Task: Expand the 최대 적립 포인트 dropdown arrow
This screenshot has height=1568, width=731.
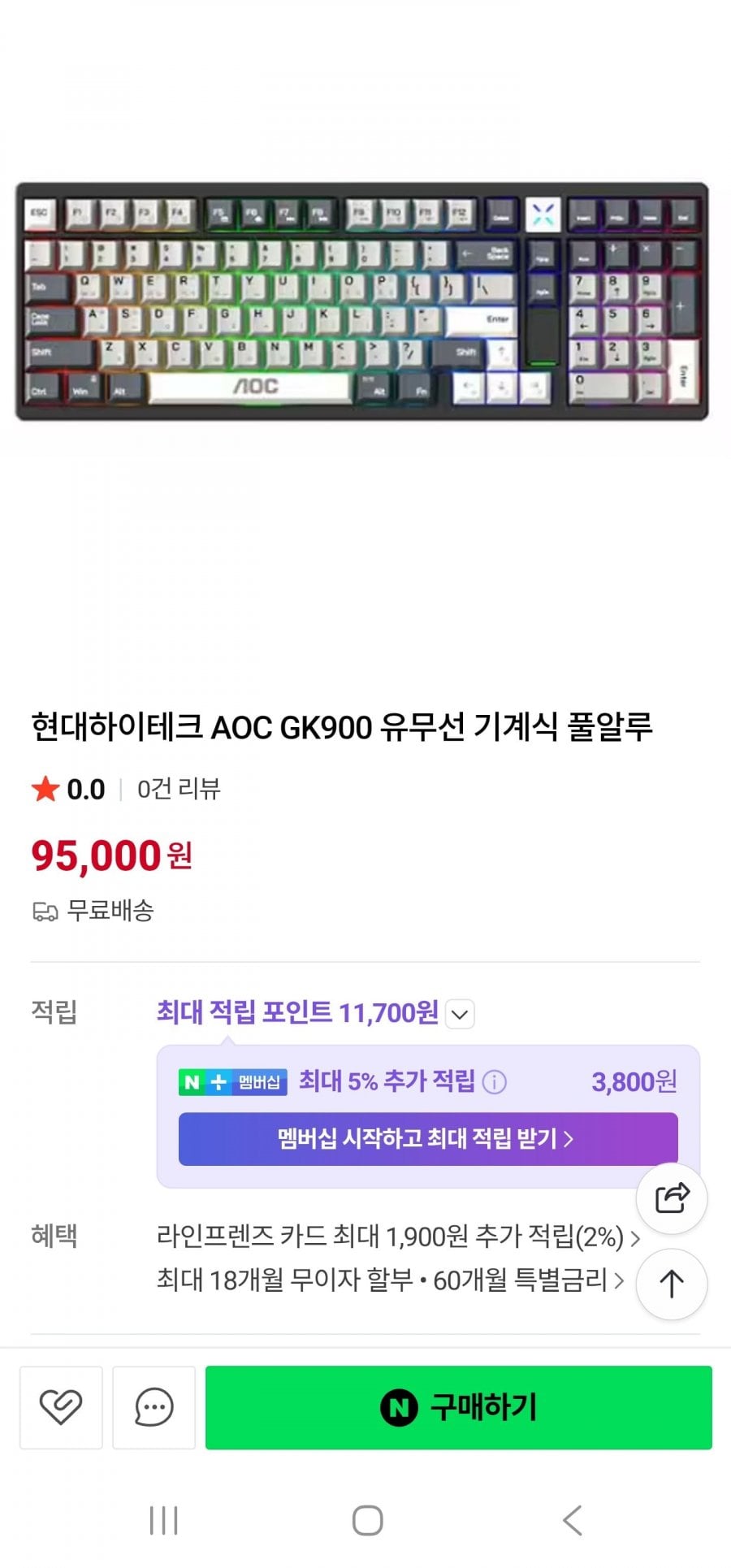Action: click(x=460, y=1014)
